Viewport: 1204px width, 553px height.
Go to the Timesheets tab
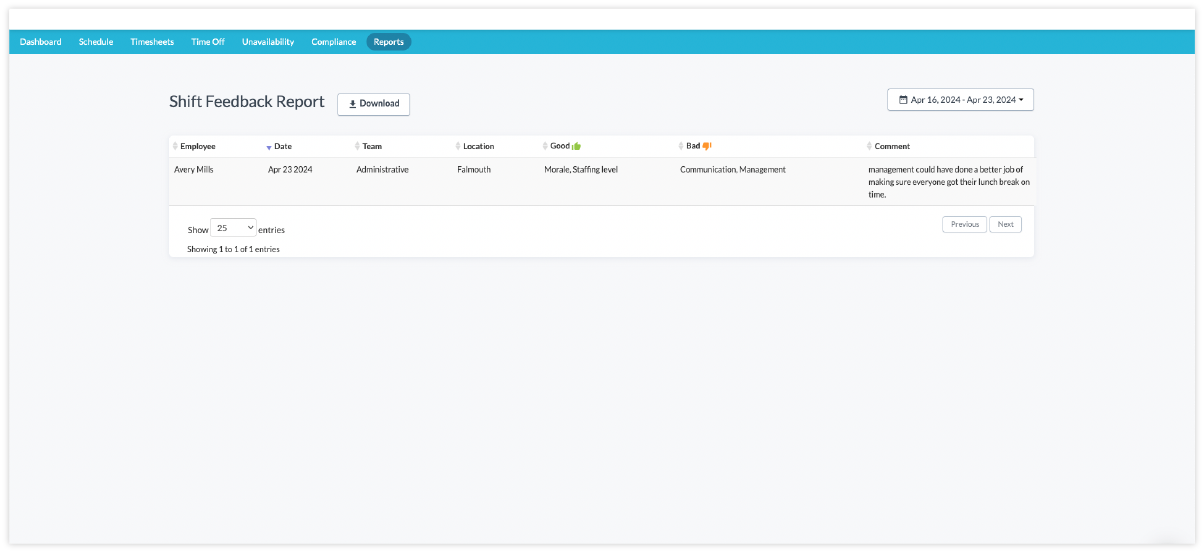coord(152,42)
